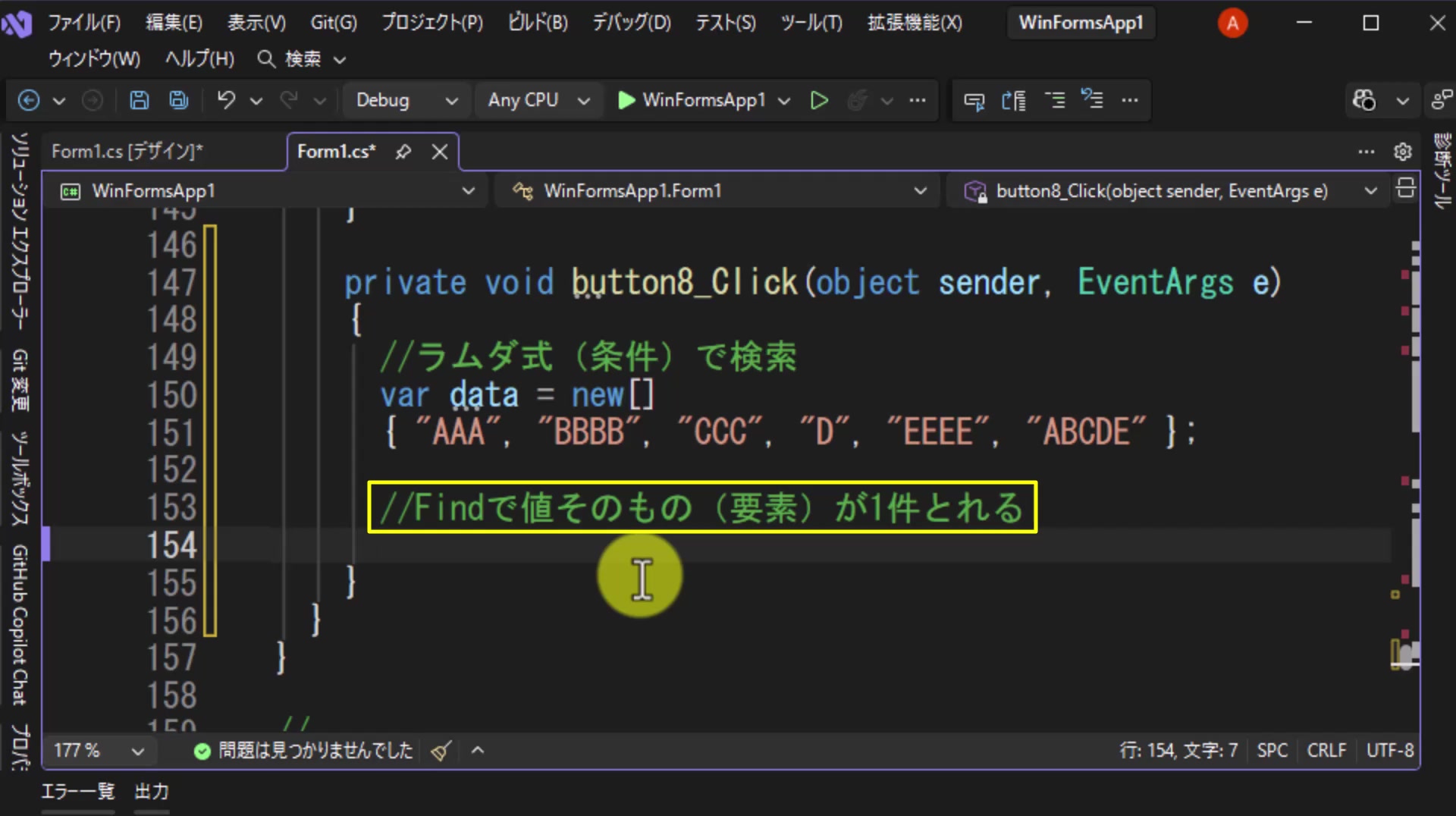Open the Git(G) menu
The width and height of the screenshot is (1456, 816).
[x=334, y=23]
